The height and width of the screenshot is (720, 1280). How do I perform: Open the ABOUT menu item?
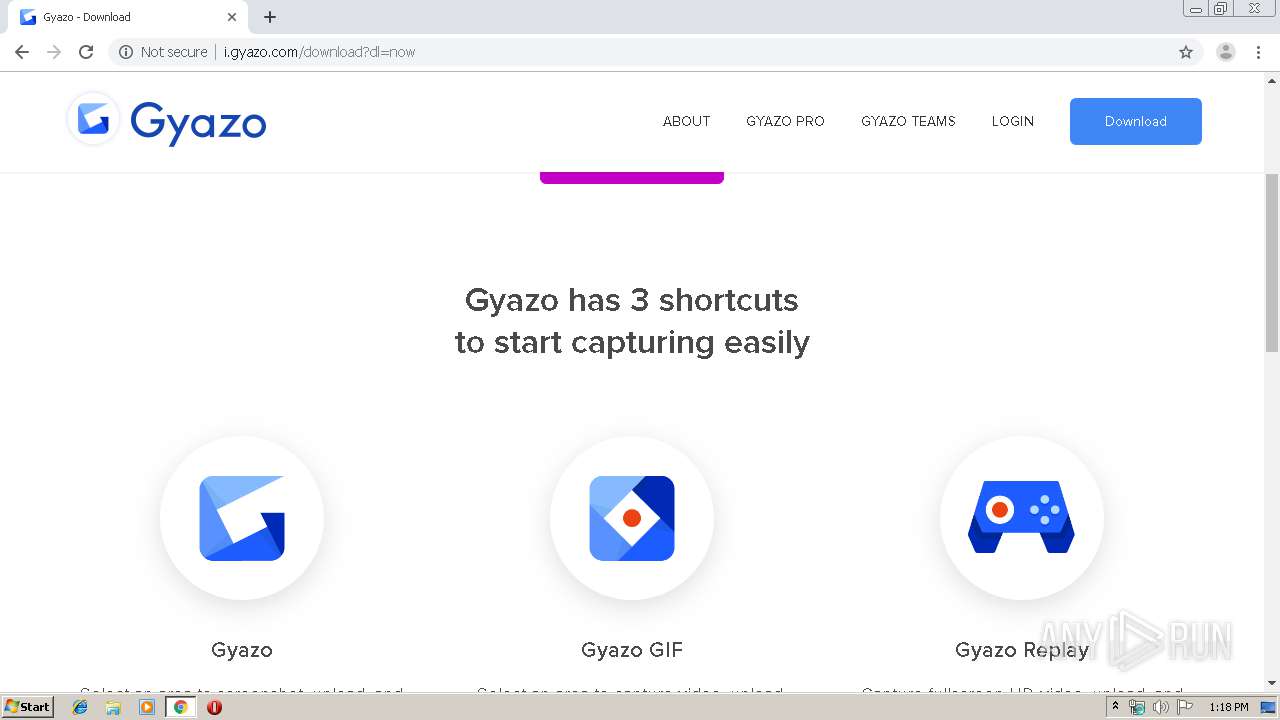pyautogui.click(x=686, y=121)
